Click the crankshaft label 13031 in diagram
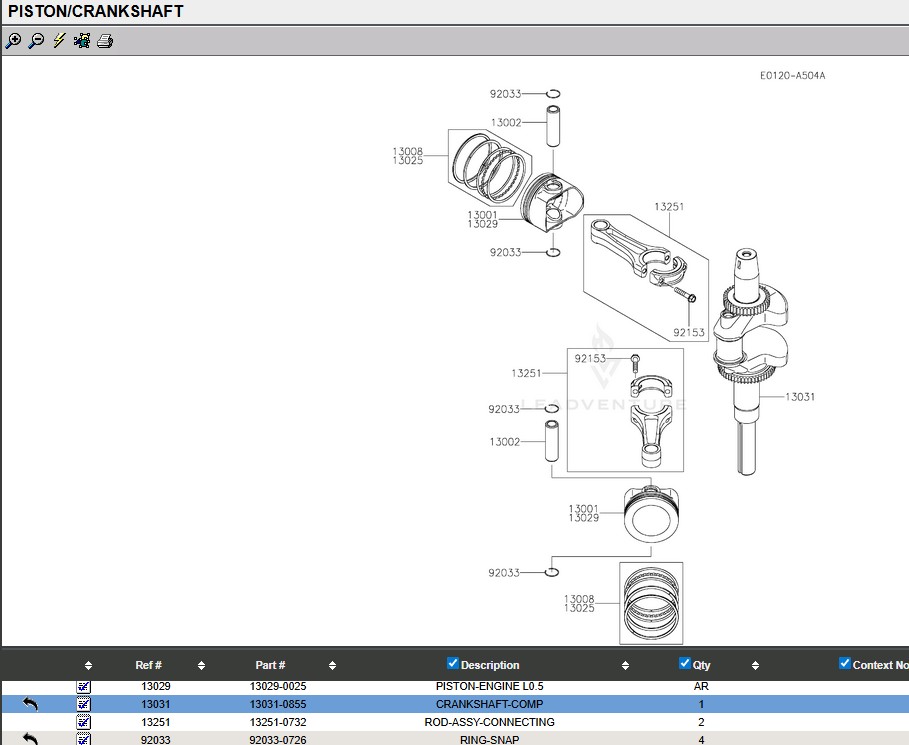 (x=799, y=397)
